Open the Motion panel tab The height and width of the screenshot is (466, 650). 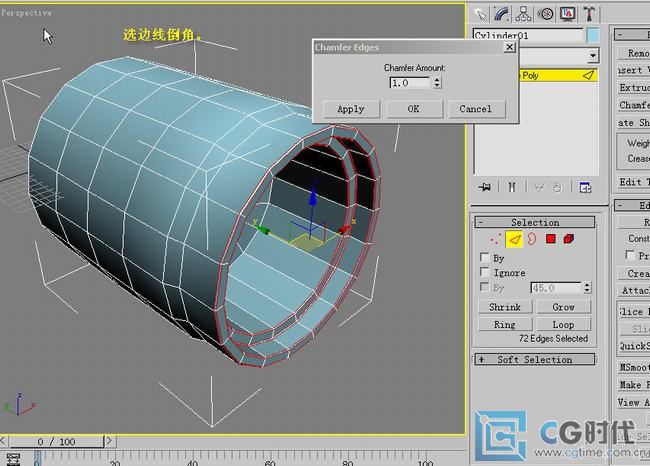click(546, 15)
